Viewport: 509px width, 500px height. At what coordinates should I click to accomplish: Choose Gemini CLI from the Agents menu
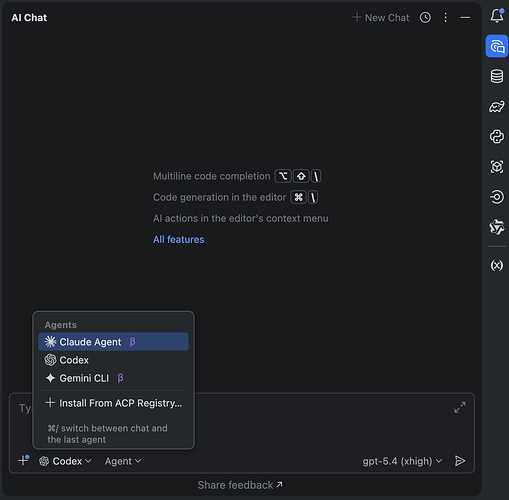click(x=113, y=378)
